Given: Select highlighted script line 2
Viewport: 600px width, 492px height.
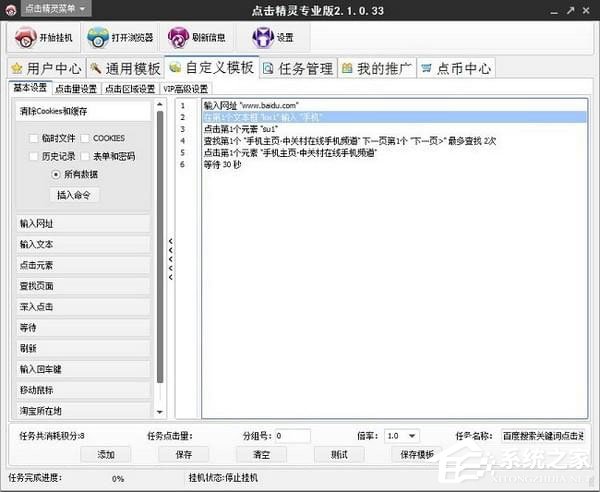Looking at the screenshot, I should click(x=394, y=117).
